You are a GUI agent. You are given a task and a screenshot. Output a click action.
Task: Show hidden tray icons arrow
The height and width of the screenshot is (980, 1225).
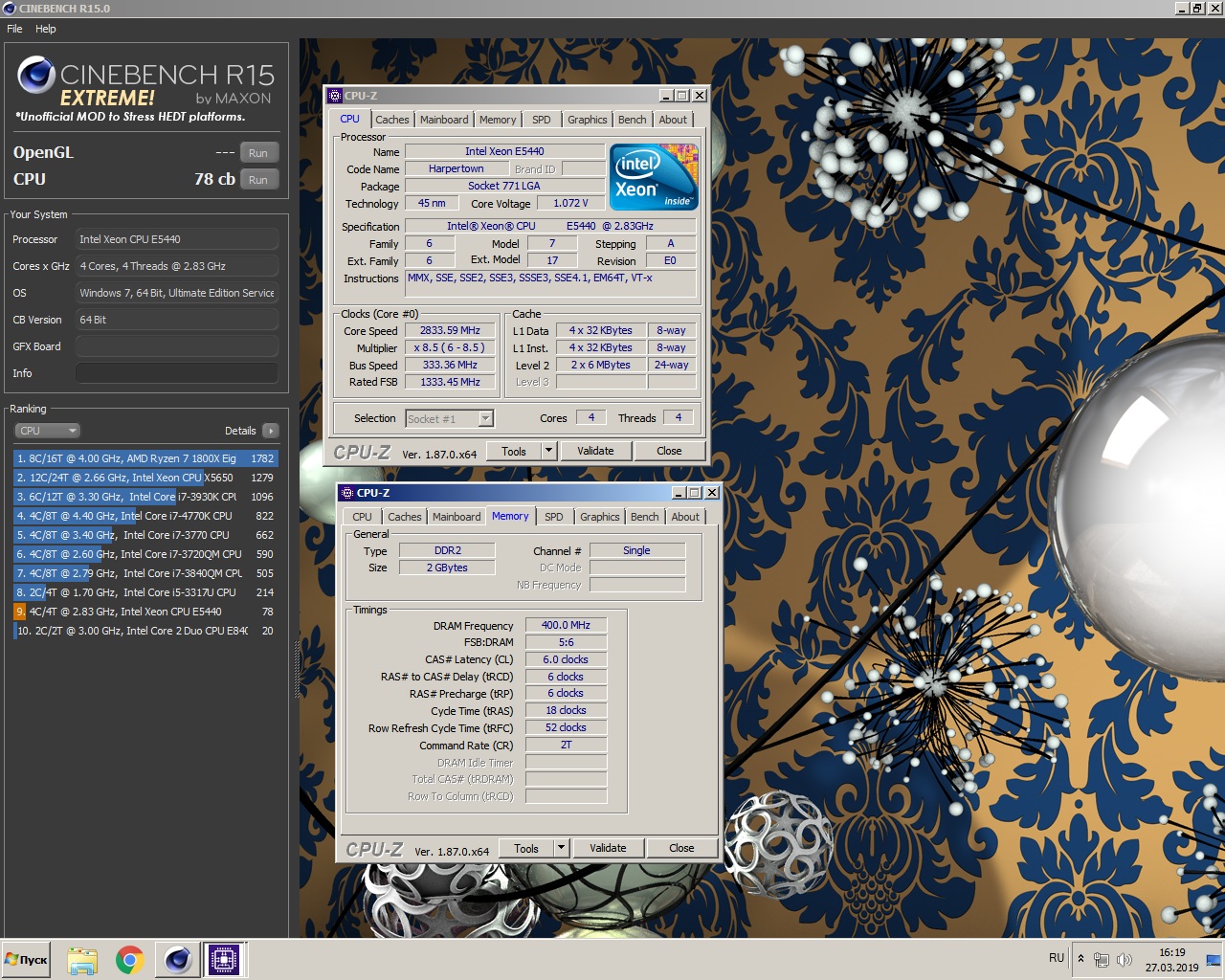[1080, 958]
